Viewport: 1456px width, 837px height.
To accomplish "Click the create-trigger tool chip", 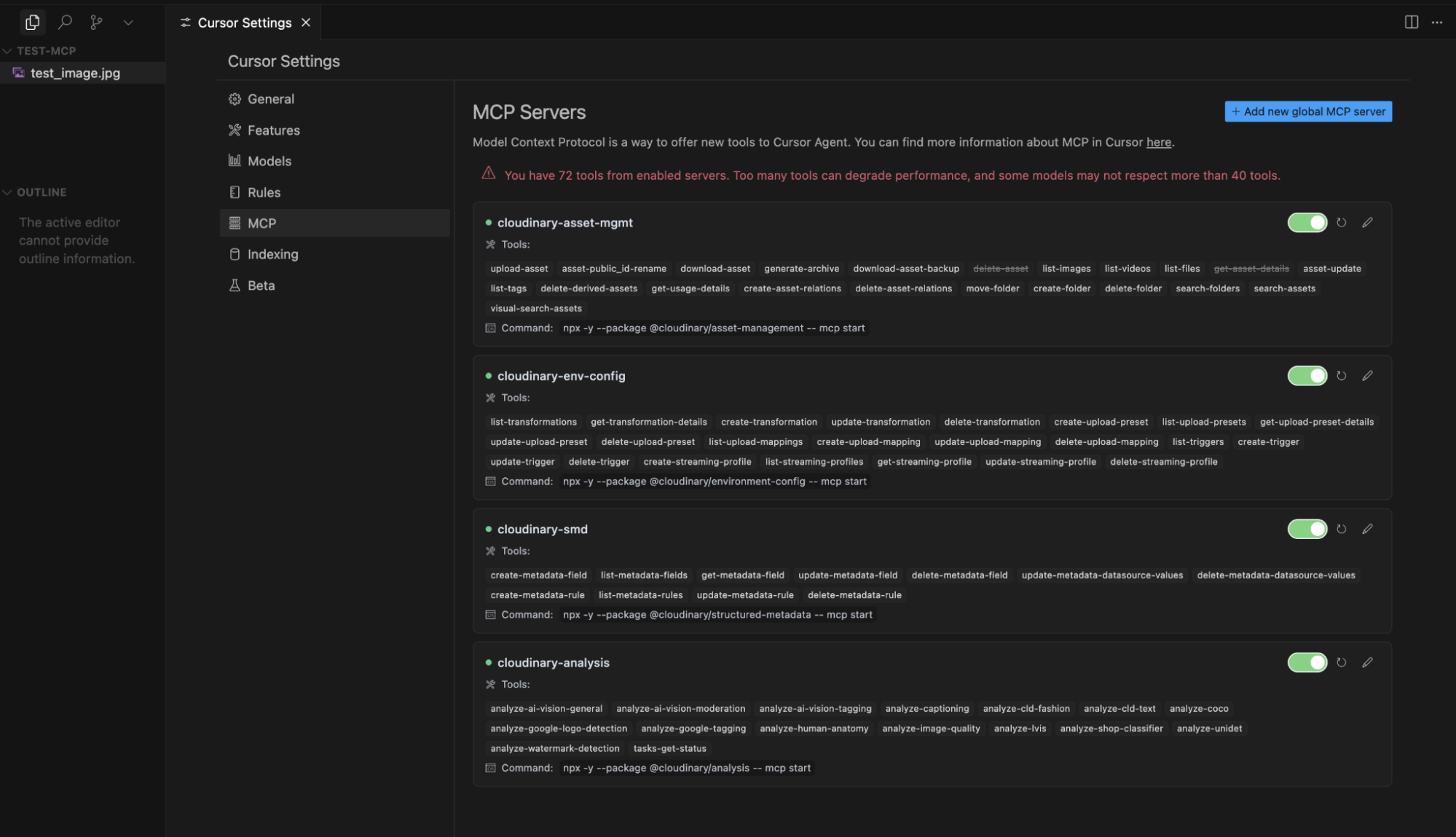I will (1267, 442).
